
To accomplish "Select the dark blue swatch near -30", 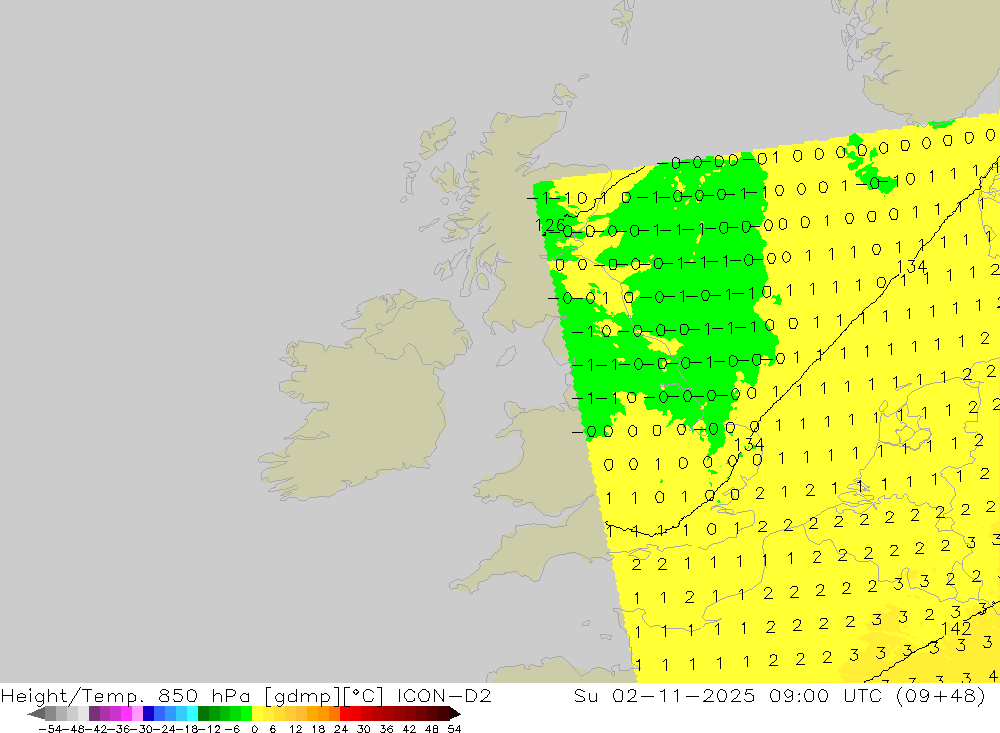I will [x=148, y=714].
